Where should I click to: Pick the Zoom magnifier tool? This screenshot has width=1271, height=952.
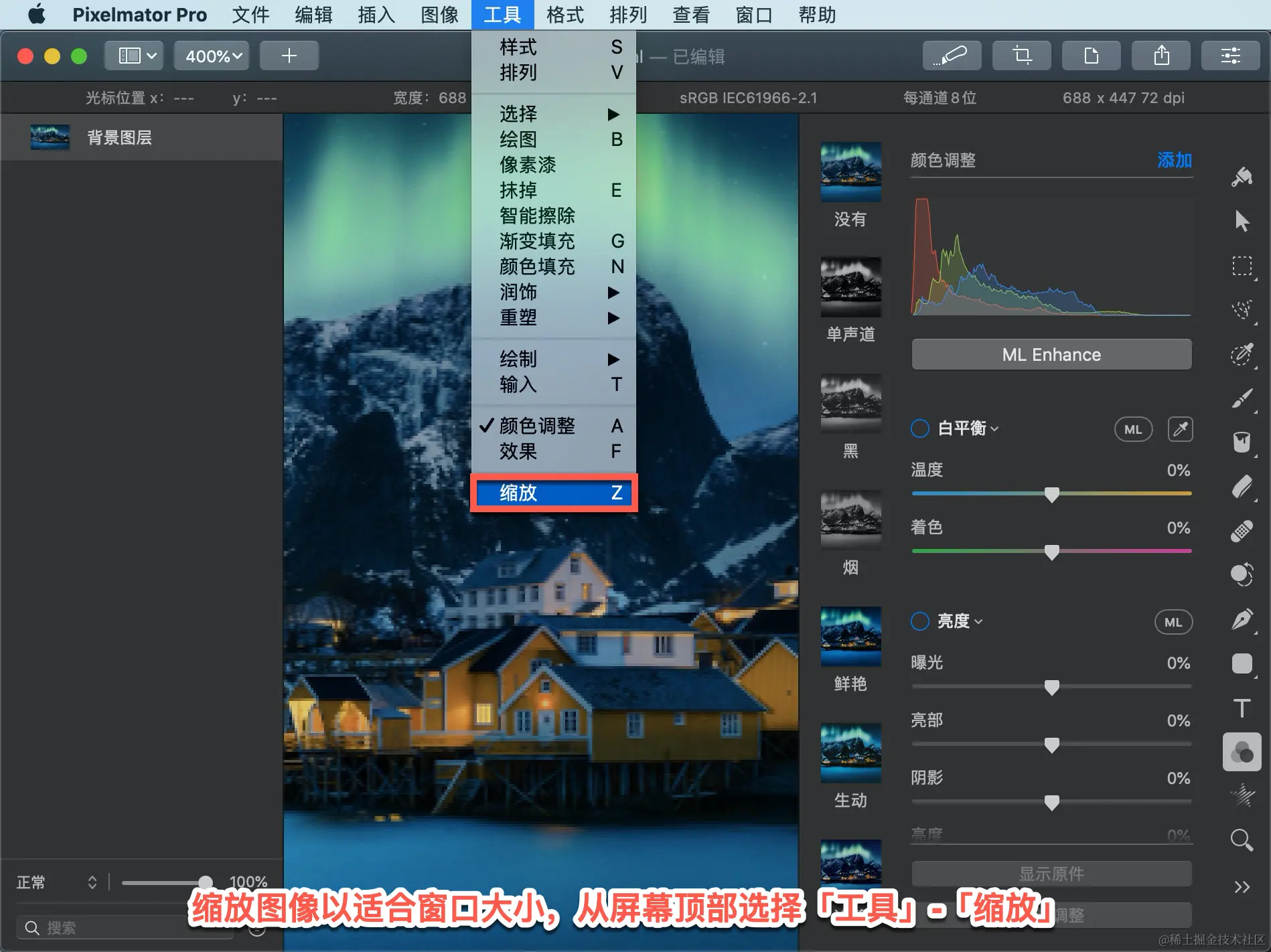point(1242,840)
